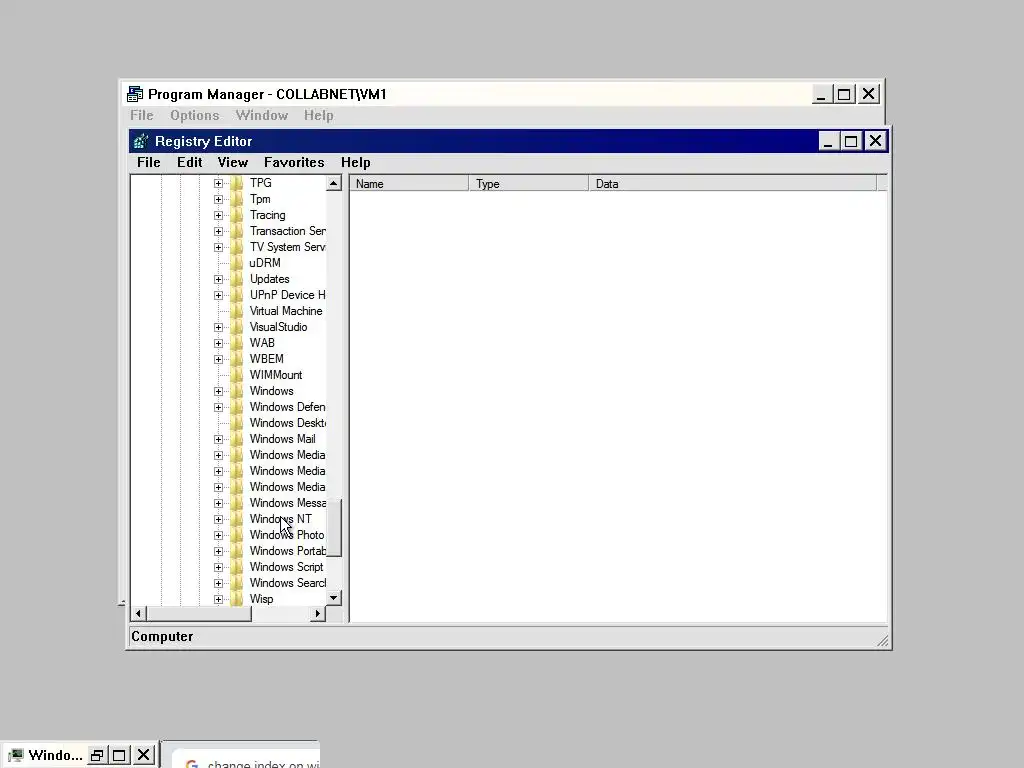This screenshot has width=1024, height=768.
Task: Expand the TV System Services key
Action: tap(218, 248)
